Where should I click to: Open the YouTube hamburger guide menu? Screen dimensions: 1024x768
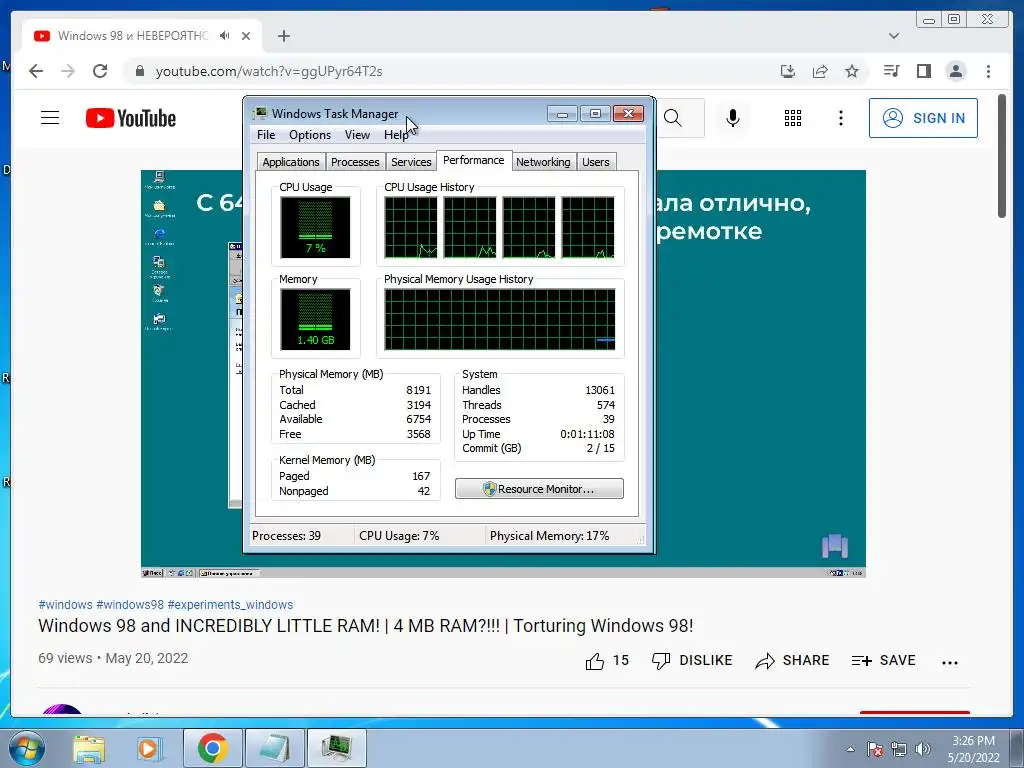click(x=50, y=118)
